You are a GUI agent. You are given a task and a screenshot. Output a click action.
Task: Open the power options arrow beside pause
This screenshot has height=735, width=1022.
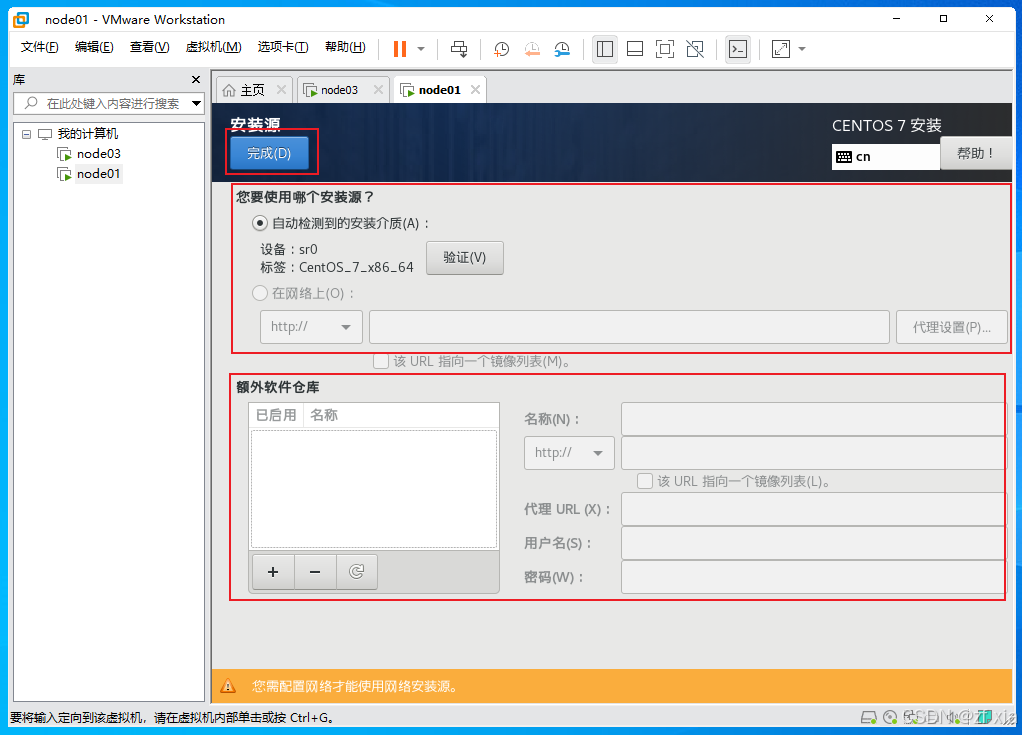point(421,49)
